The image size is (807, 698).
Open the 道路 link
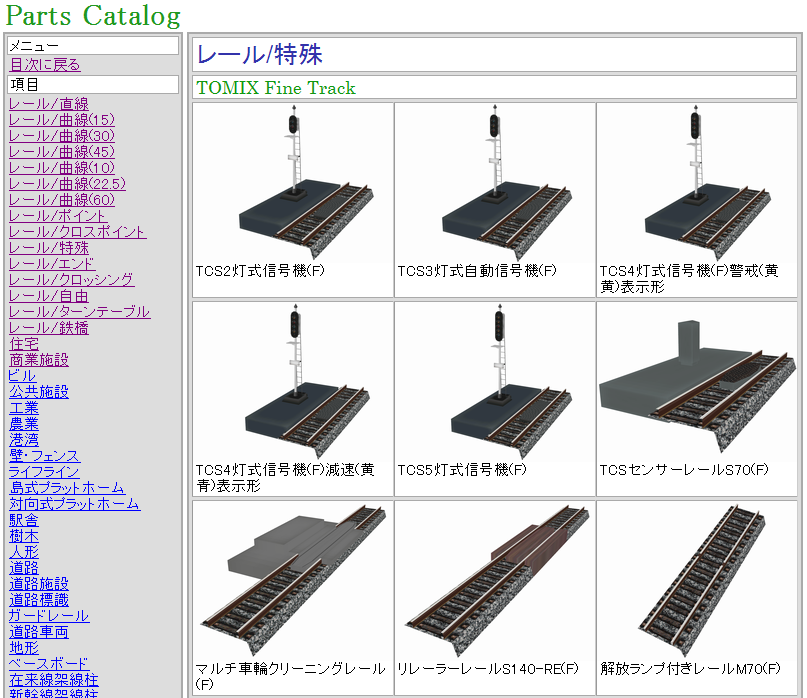(24, 568)
